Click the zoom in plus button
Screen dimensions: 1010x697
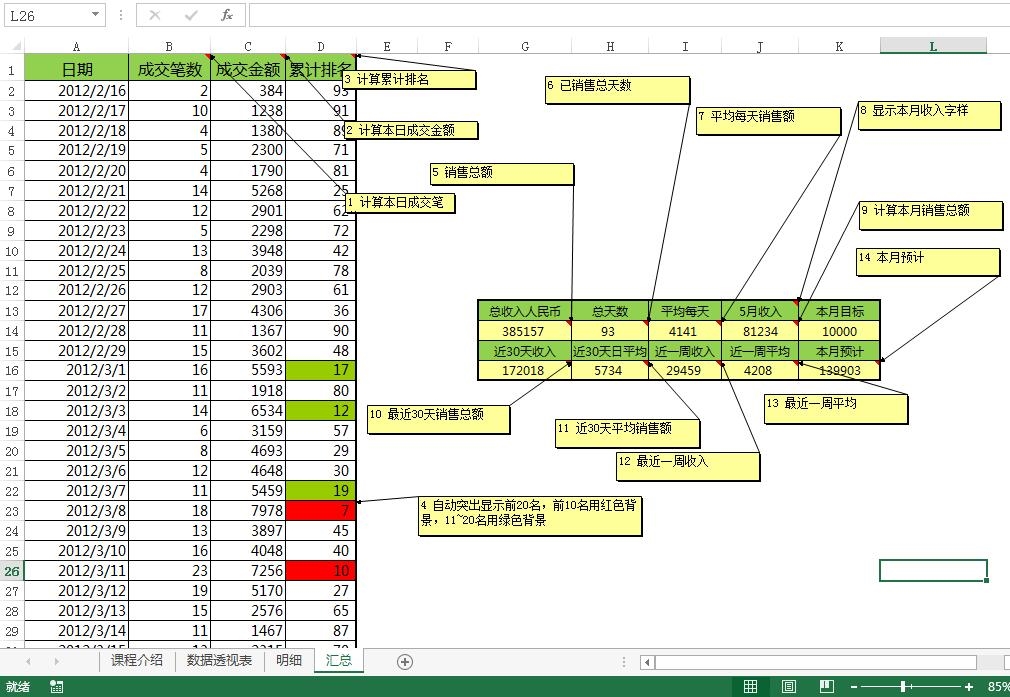pos(969,687)
